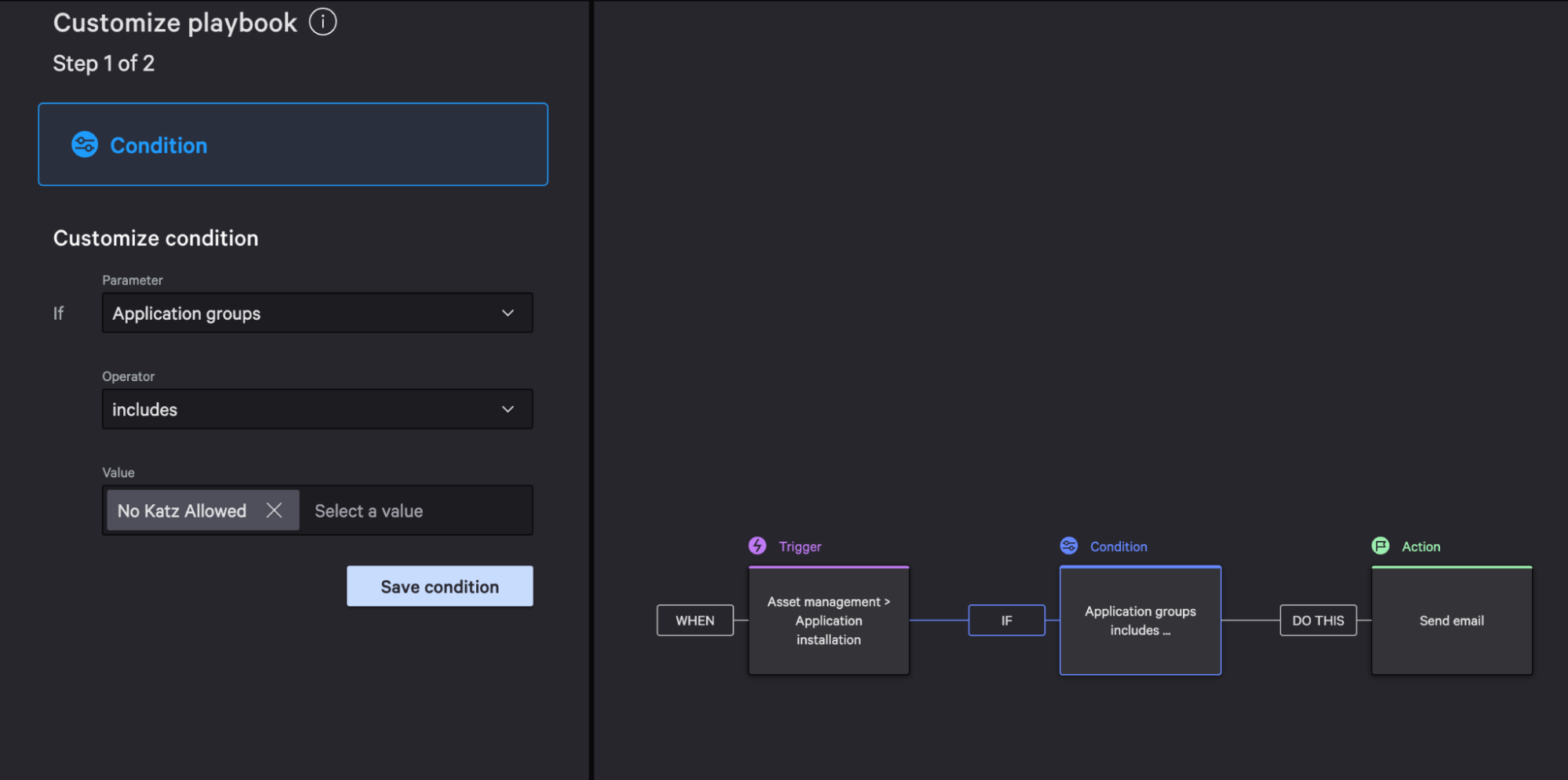Expand the Operator dropdown chevron
The height and width of the screenshot is (780, 1568).
pyautogui.click(x=508, y=409)
